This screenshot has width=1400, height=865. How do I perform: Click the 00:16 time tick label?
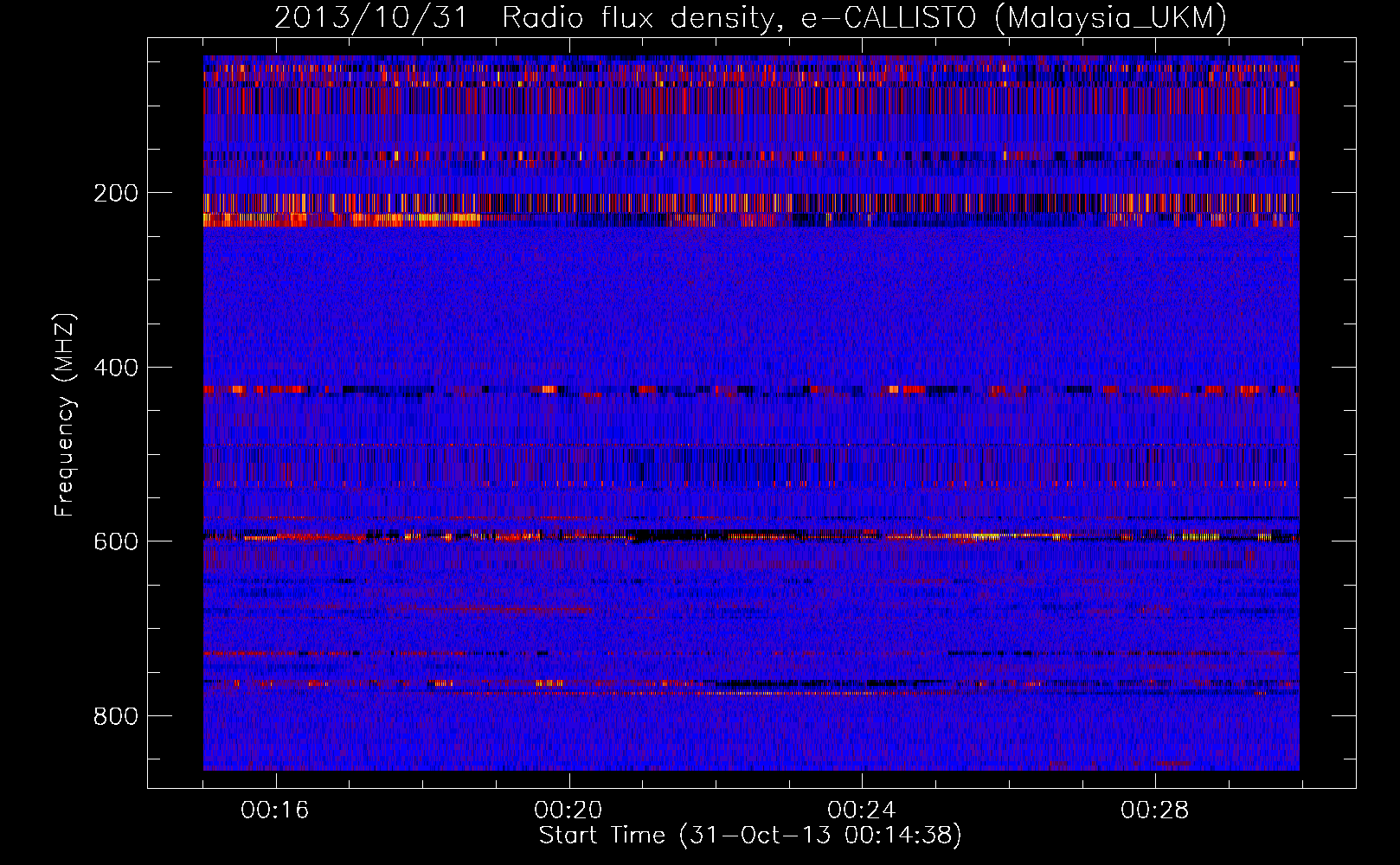coord(275,811)
